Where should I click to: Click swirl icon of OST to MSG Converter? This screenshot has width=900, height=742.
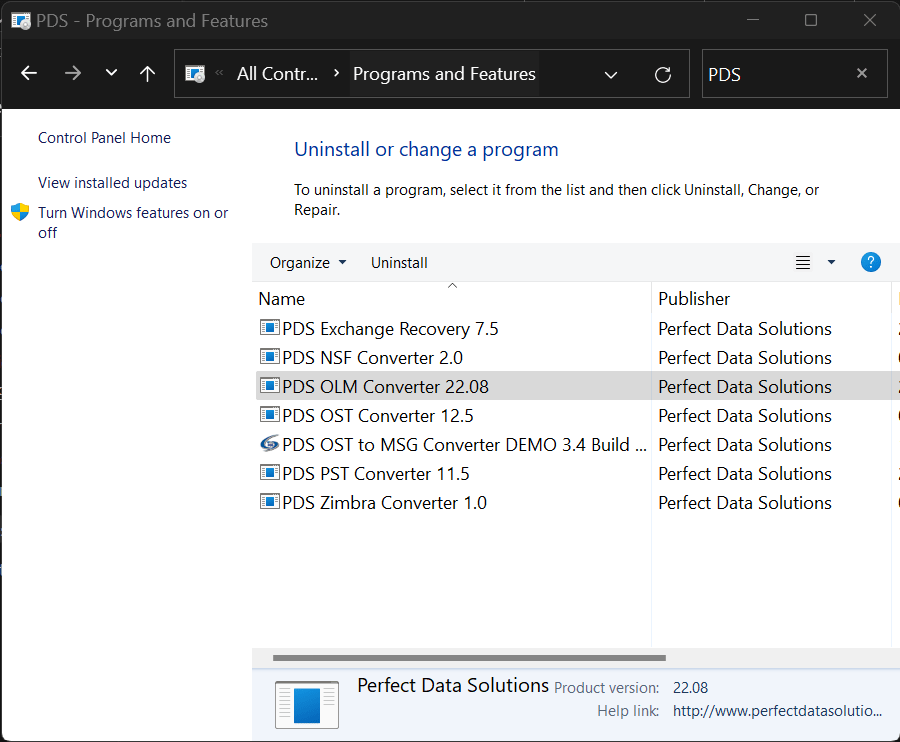pos(269,444)
